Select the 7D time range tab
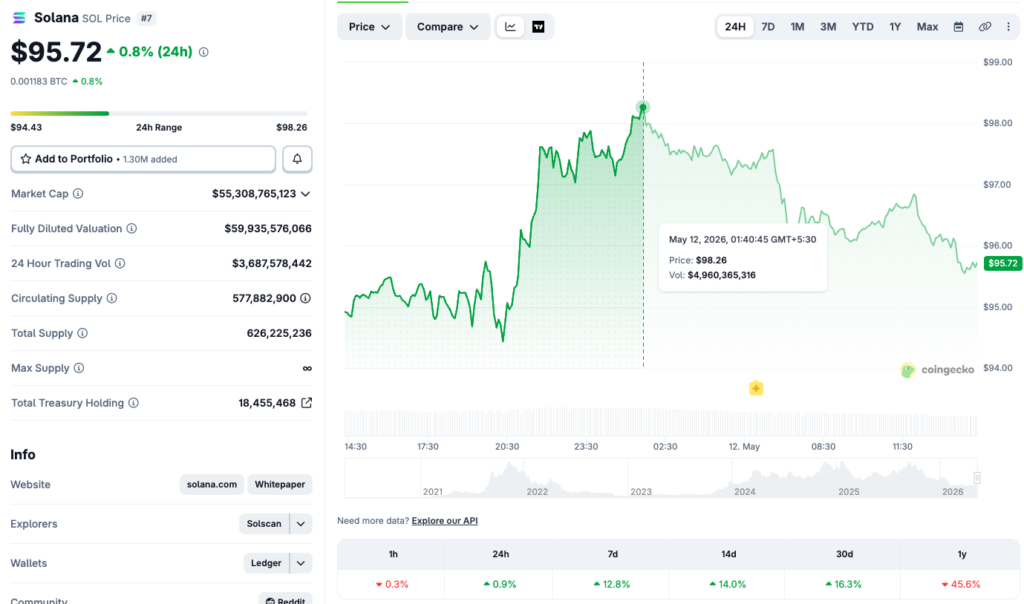The image size is (1024, 604). [x=768, y=27]
